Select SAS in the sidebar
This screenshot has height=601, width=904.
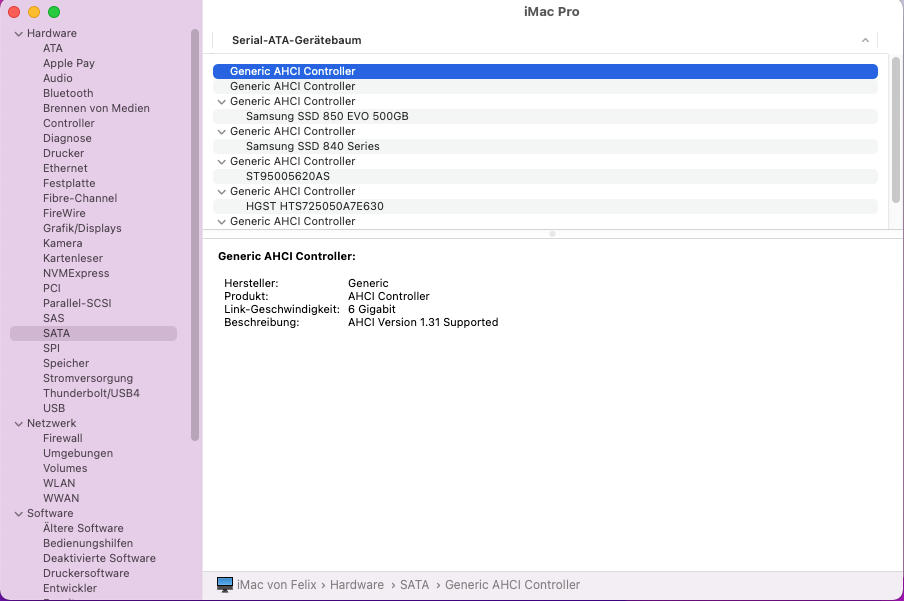[54, 318]
